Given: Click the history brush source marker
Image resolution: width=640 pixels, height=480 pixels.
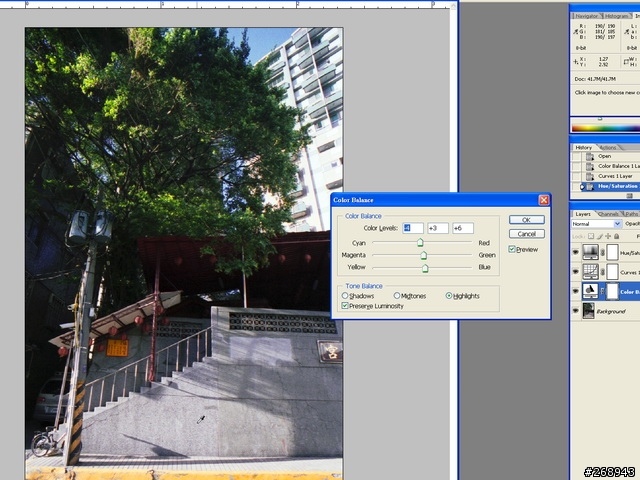Looking at the screenshot, I should 582,187.
